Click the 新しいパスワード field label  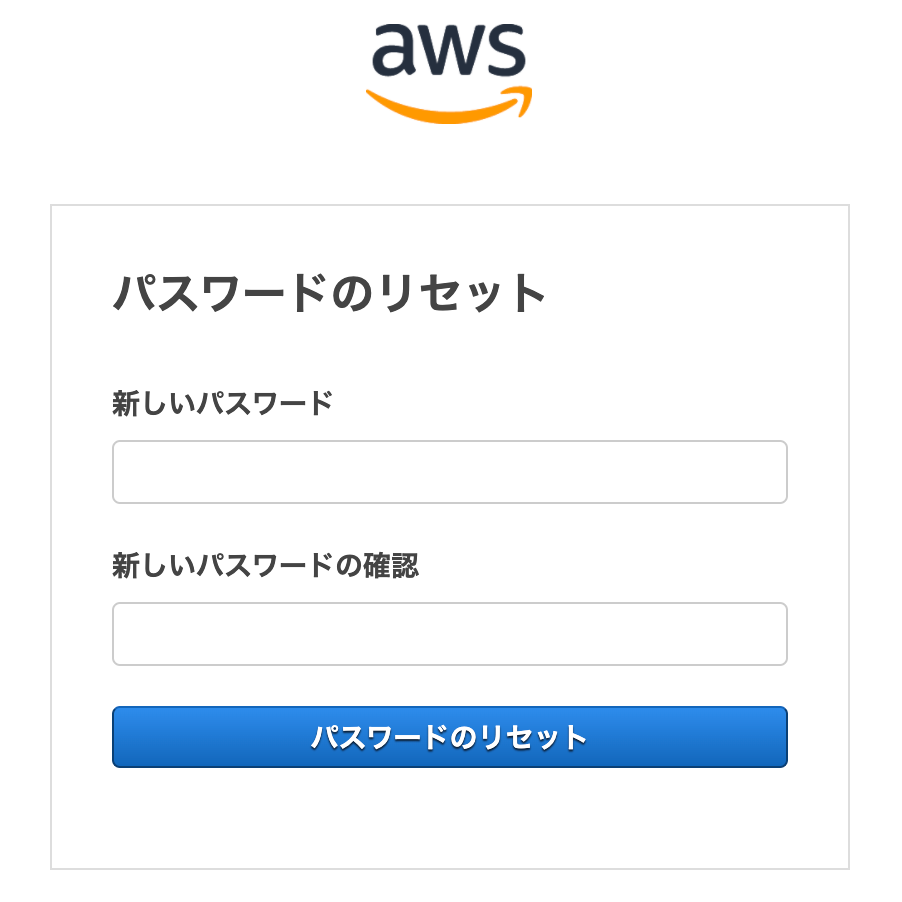[223, 403]
